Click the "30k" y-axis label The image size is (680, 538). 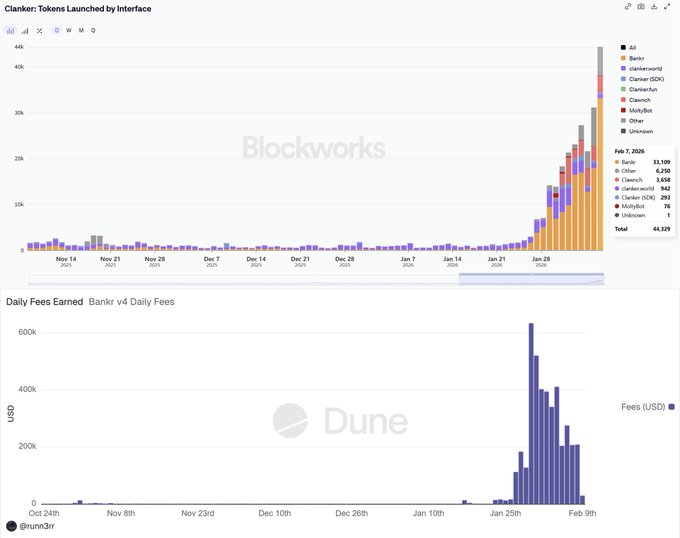pos(19,113)
